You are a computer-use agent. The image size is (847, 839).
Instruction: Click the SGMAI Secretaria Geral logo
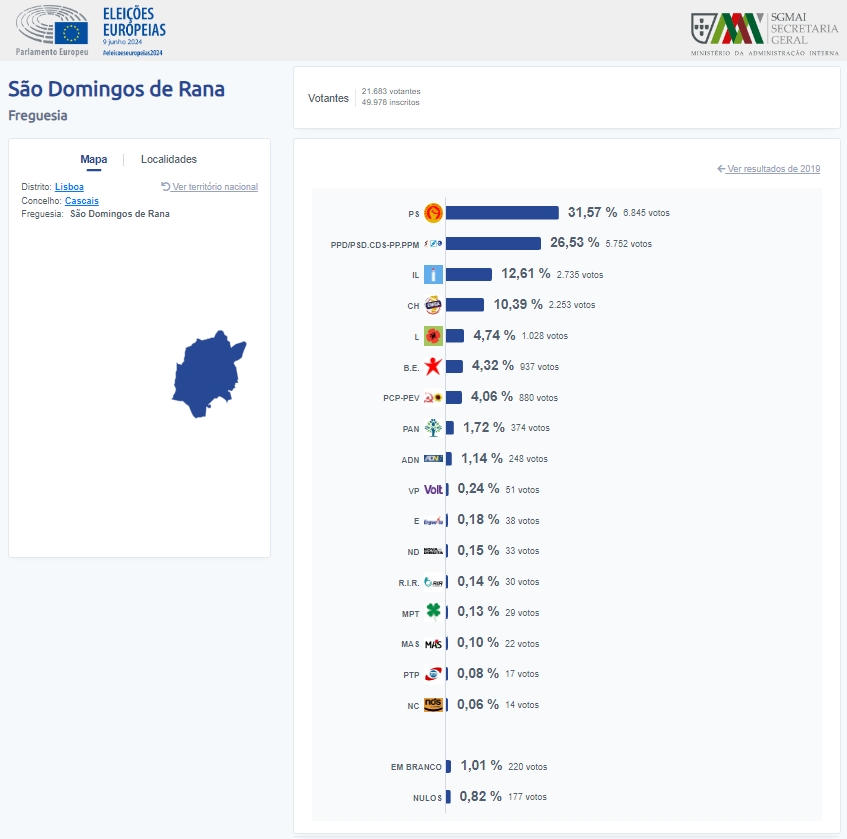click(764, 34)
